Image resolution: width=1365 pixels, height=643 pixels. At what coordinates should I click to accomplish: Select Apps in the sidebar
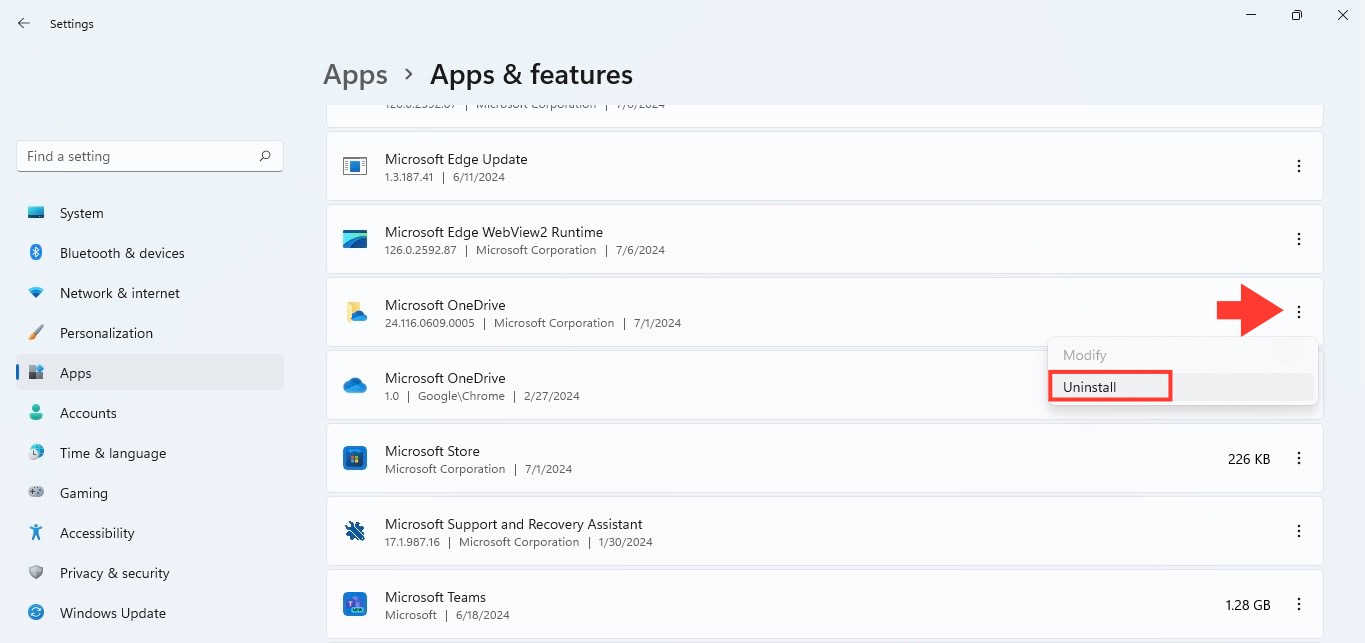pos(150,372)
